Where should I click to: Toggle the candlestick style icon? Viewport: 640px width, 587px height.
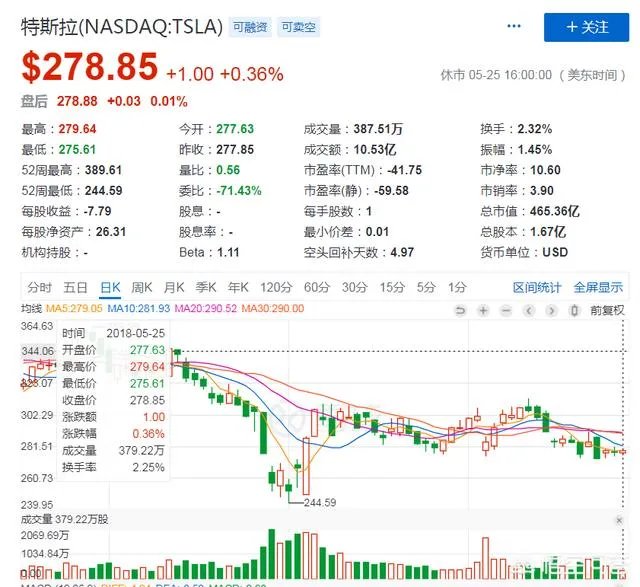(574, 311)
